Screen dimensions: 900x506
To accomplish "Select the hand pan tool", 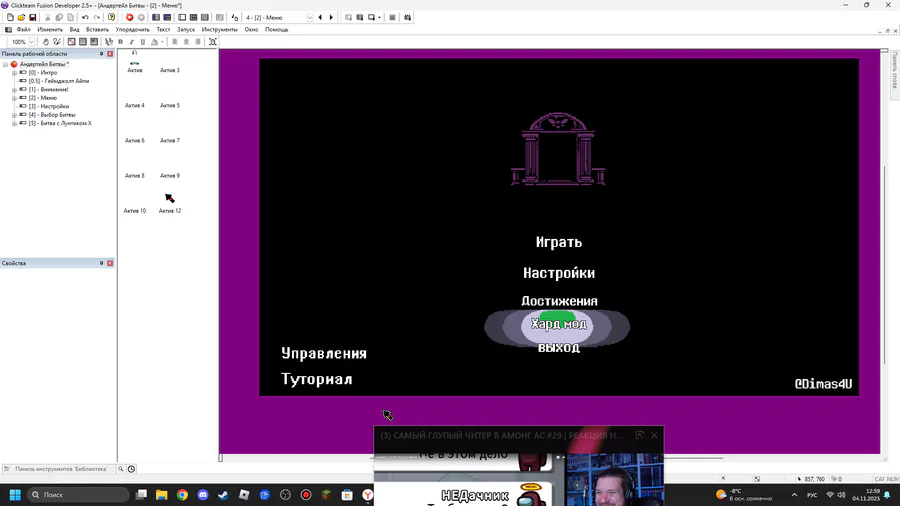I will point(46,42).
